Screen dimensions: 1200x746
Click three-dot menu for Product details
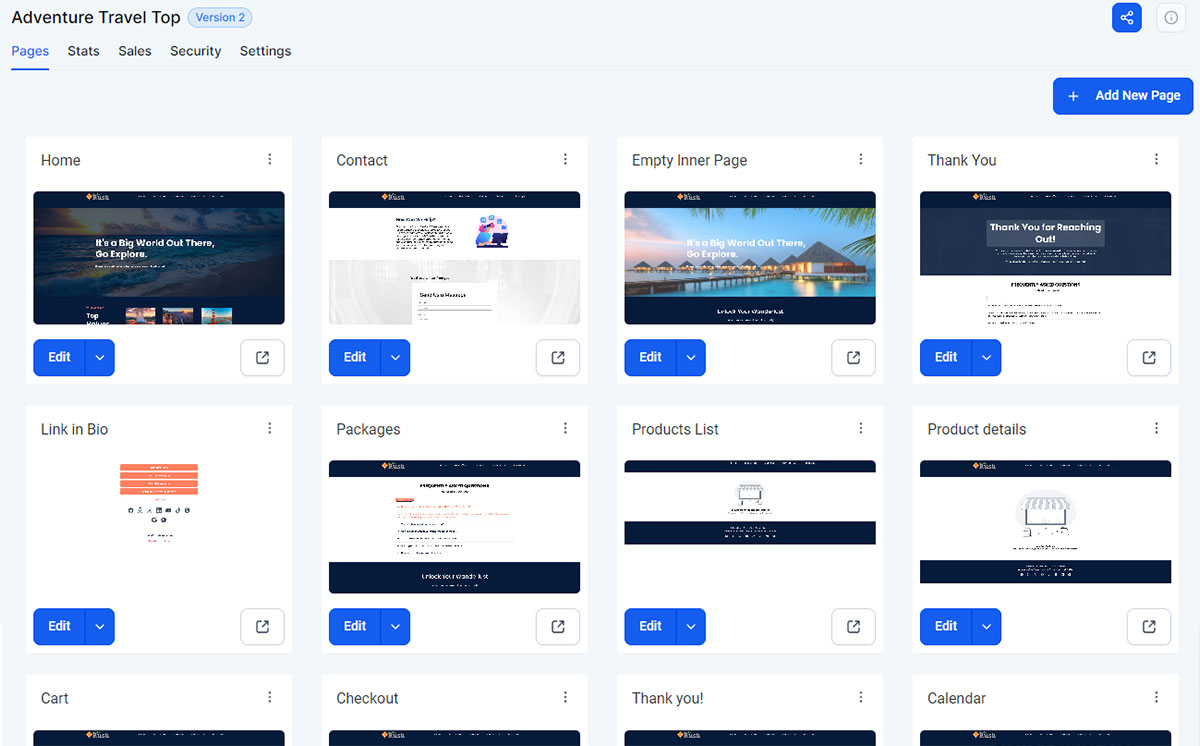pos(1156,429)
